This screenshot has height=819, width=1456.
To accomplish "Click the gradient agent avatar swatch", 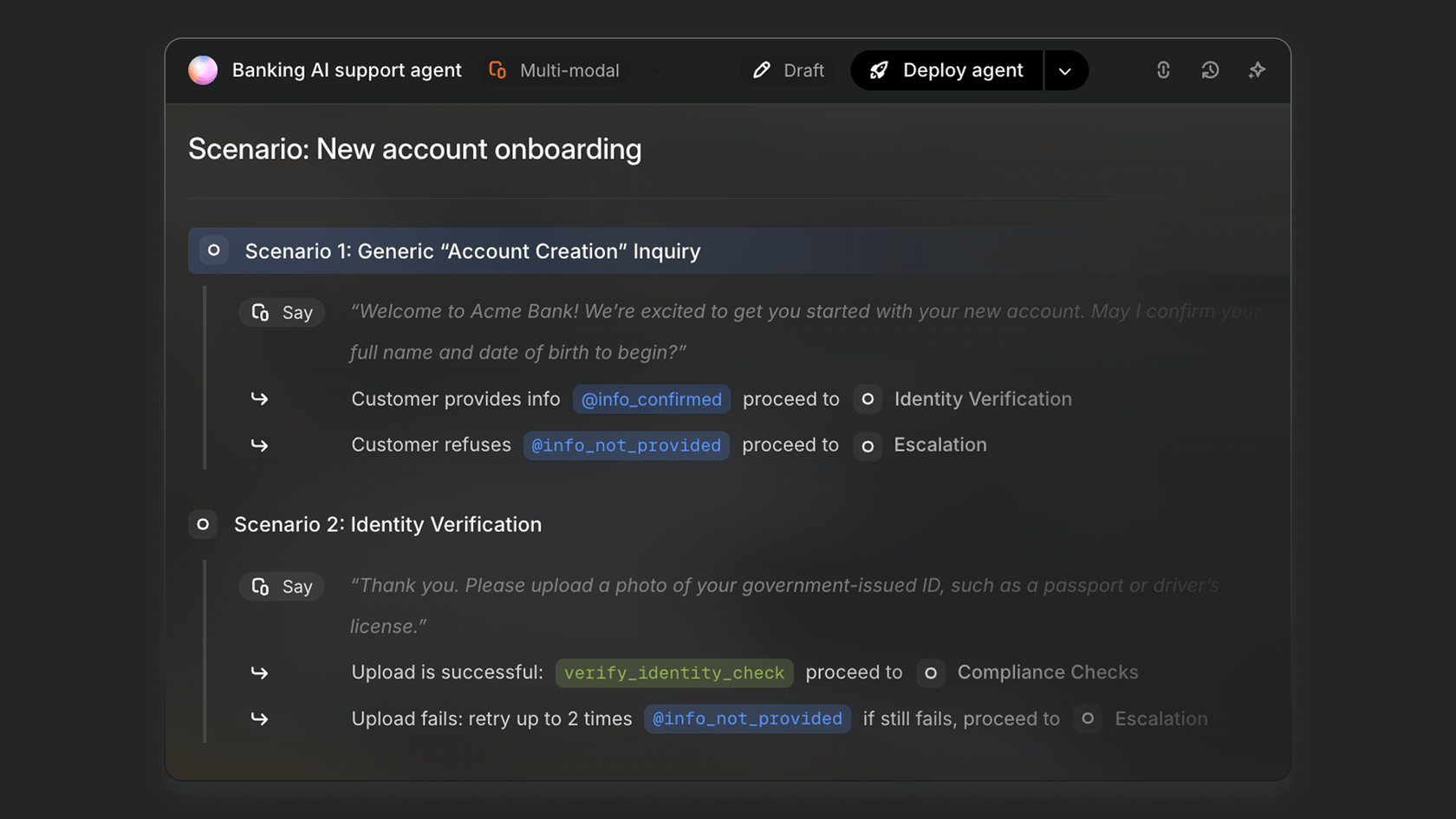I will 203,70.
